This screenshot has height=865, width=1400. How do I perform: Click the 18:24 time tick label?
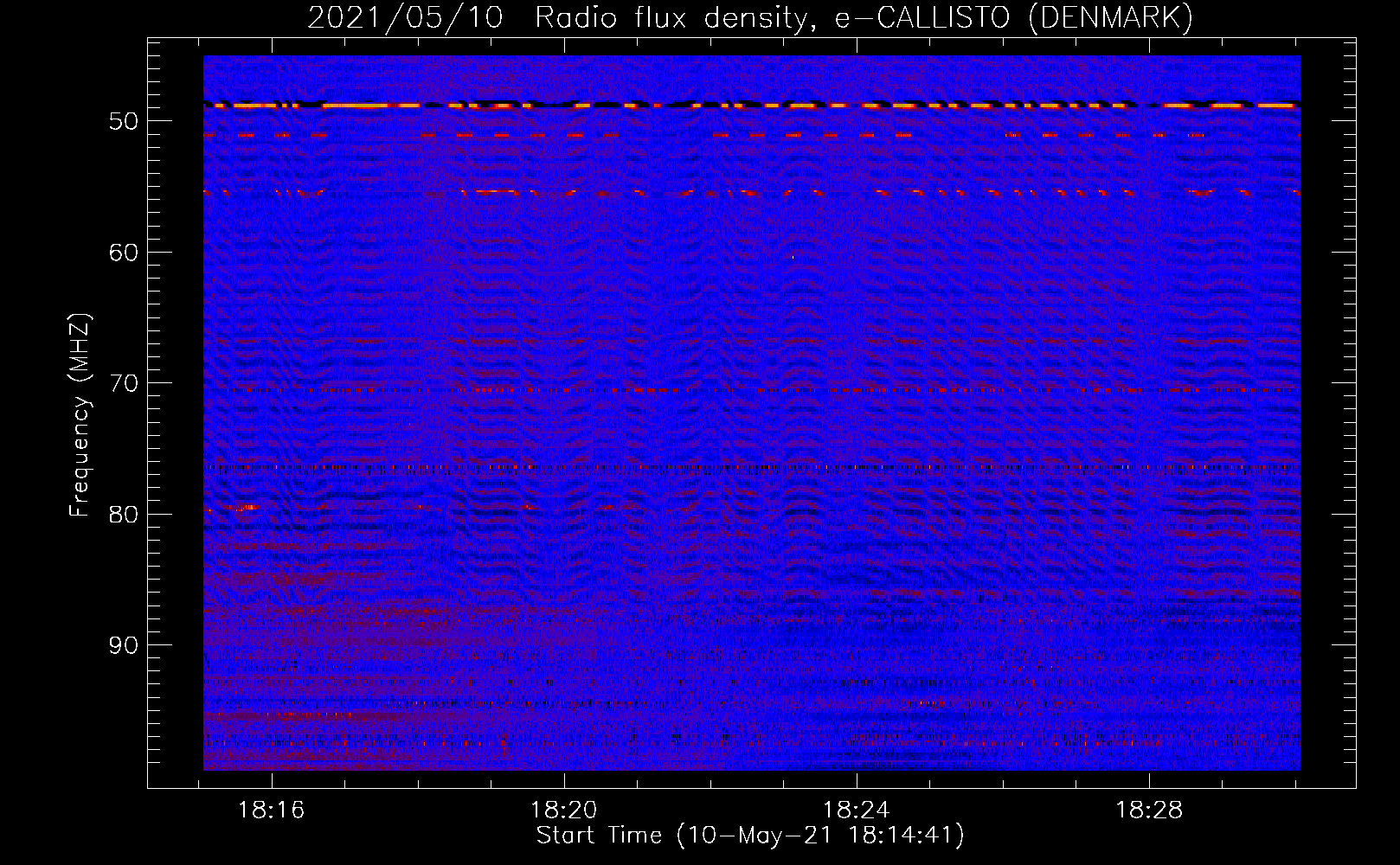(857, 811)
